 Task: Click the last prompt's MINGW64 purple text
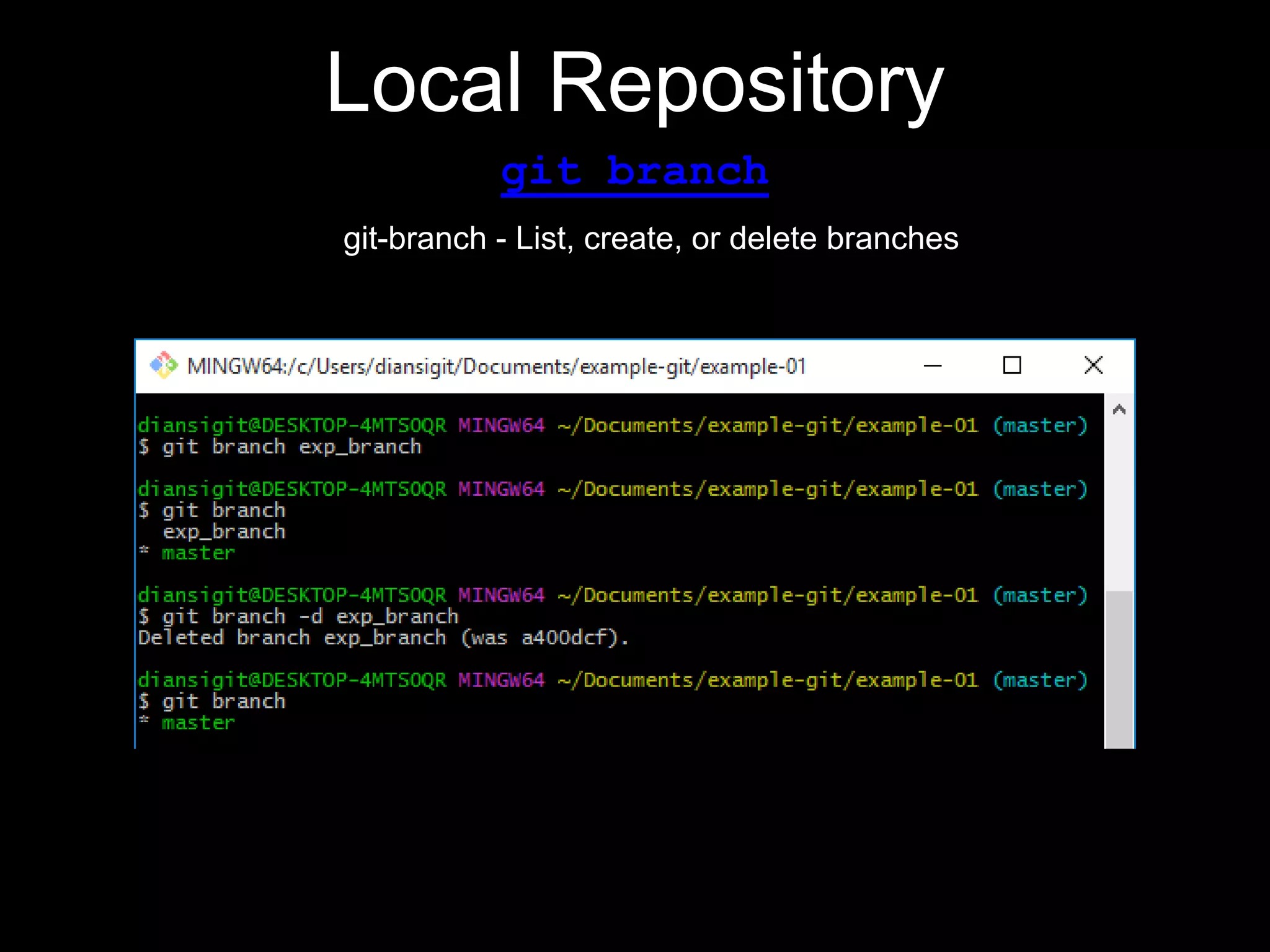[501, 681]
